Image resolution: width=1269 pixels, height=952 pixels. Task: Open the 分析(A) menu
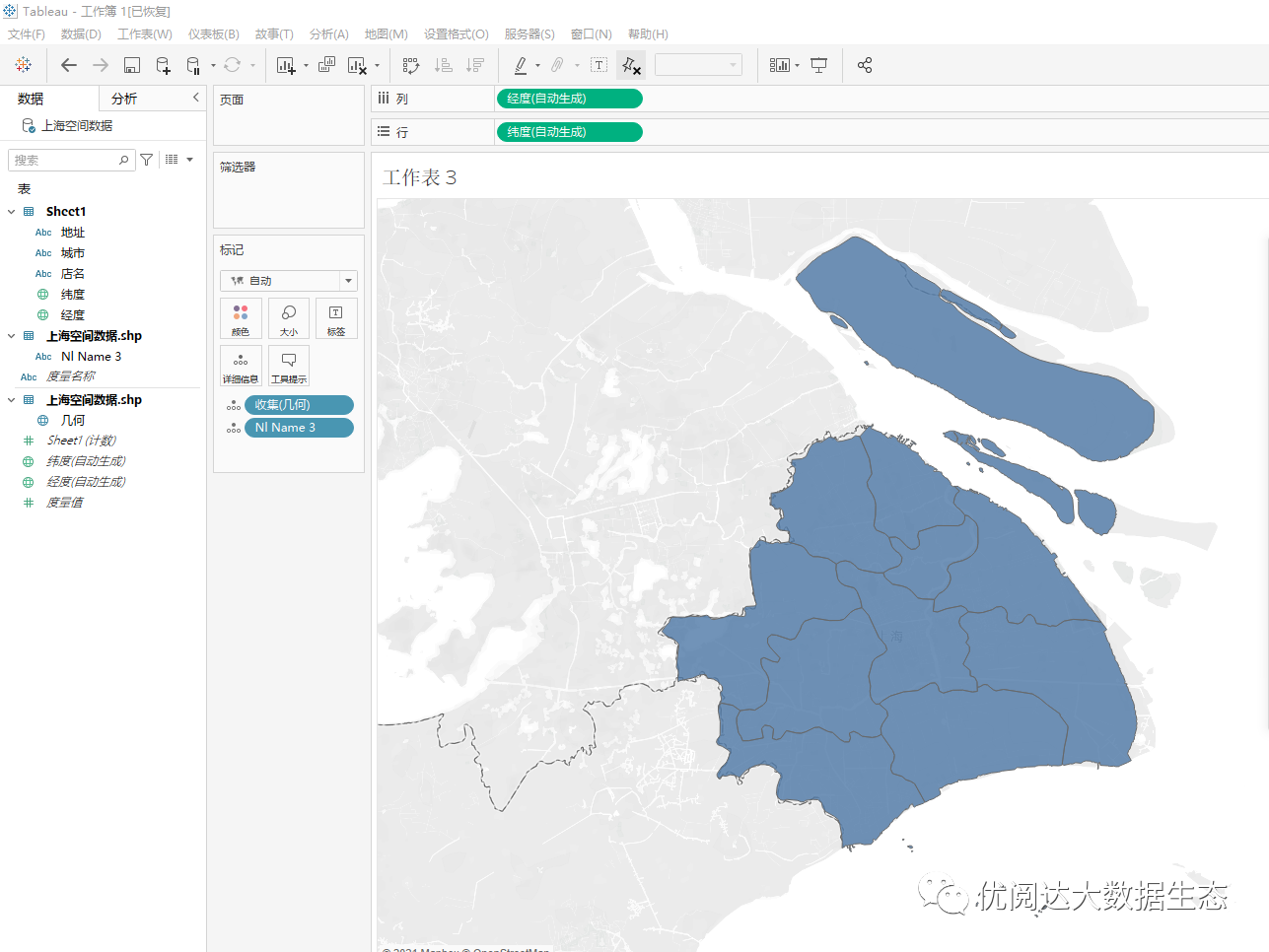point(329,34)
